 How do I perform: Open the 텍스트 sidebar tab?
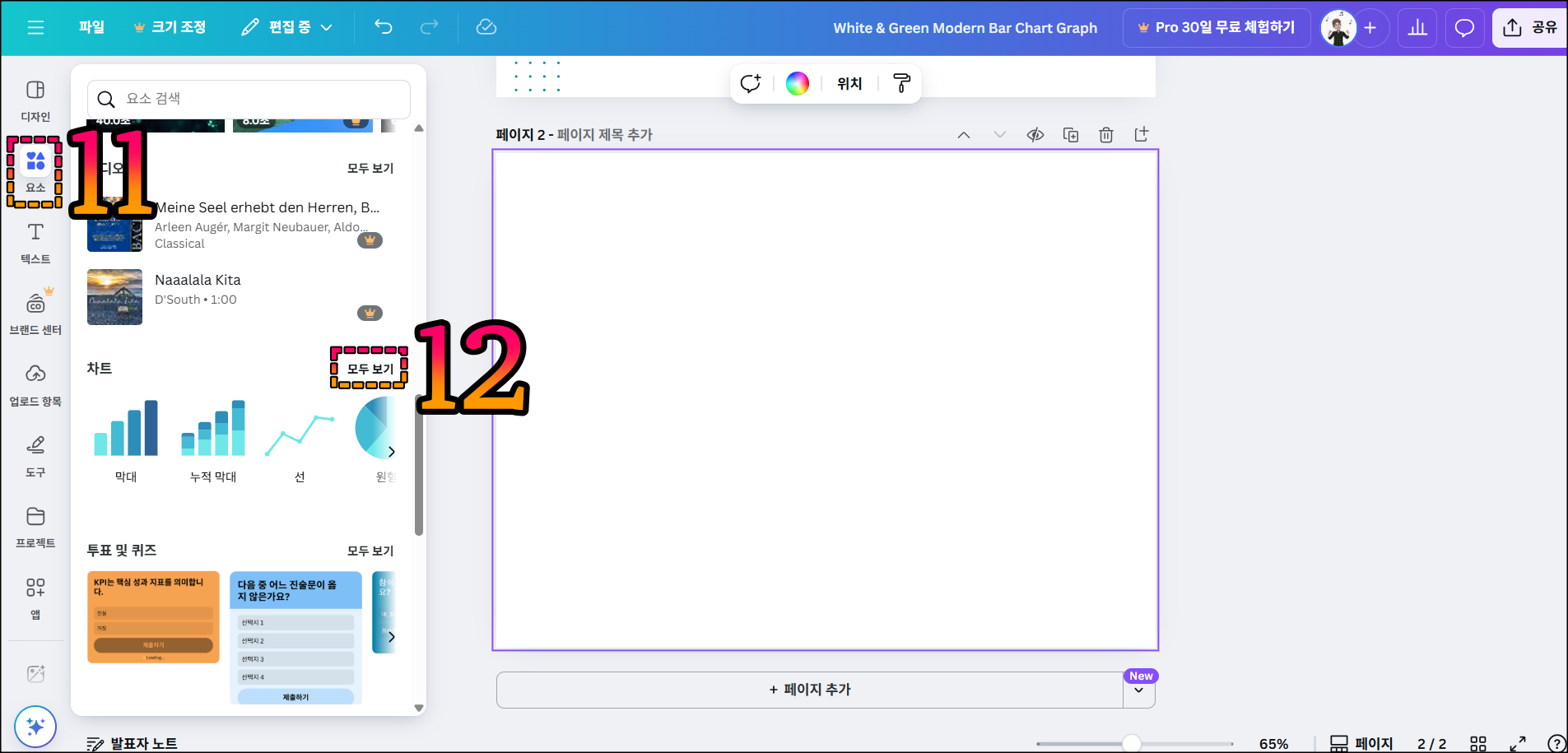tap(35, 243)
